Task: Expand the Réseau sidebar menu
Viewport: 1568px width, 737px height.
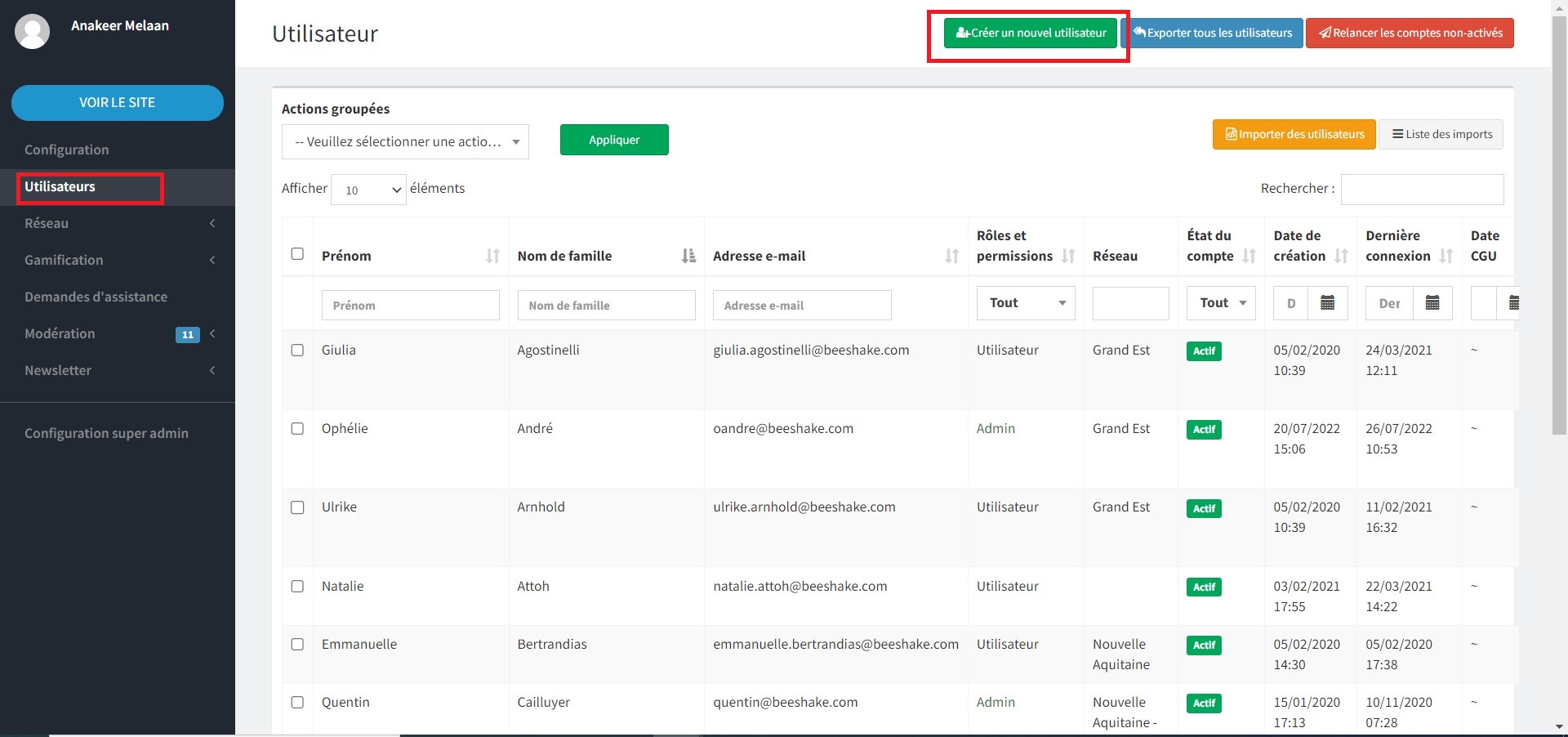Action: pyautogui.click(x=118, y=223)
